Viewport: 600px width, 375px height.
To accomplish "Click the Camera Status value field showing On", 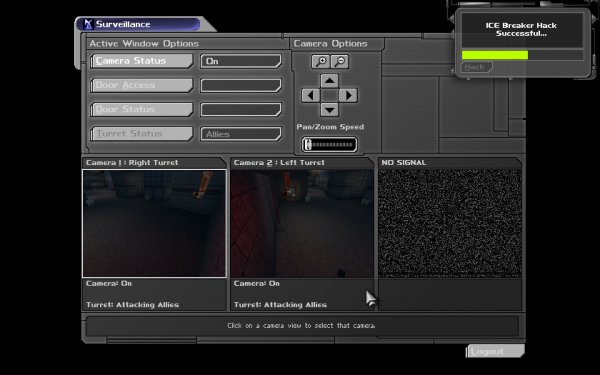I will (241, 61).
